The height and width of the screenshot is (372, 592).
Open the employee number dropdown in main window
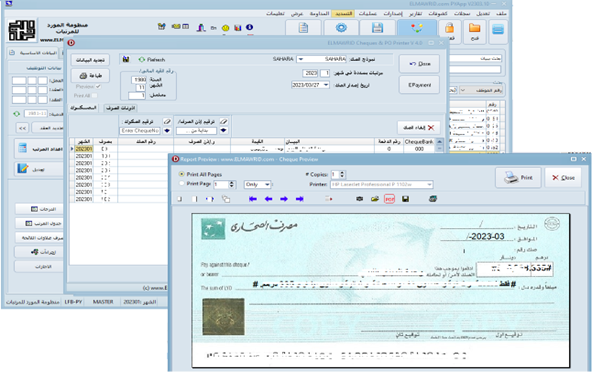(x=462, y=91)
